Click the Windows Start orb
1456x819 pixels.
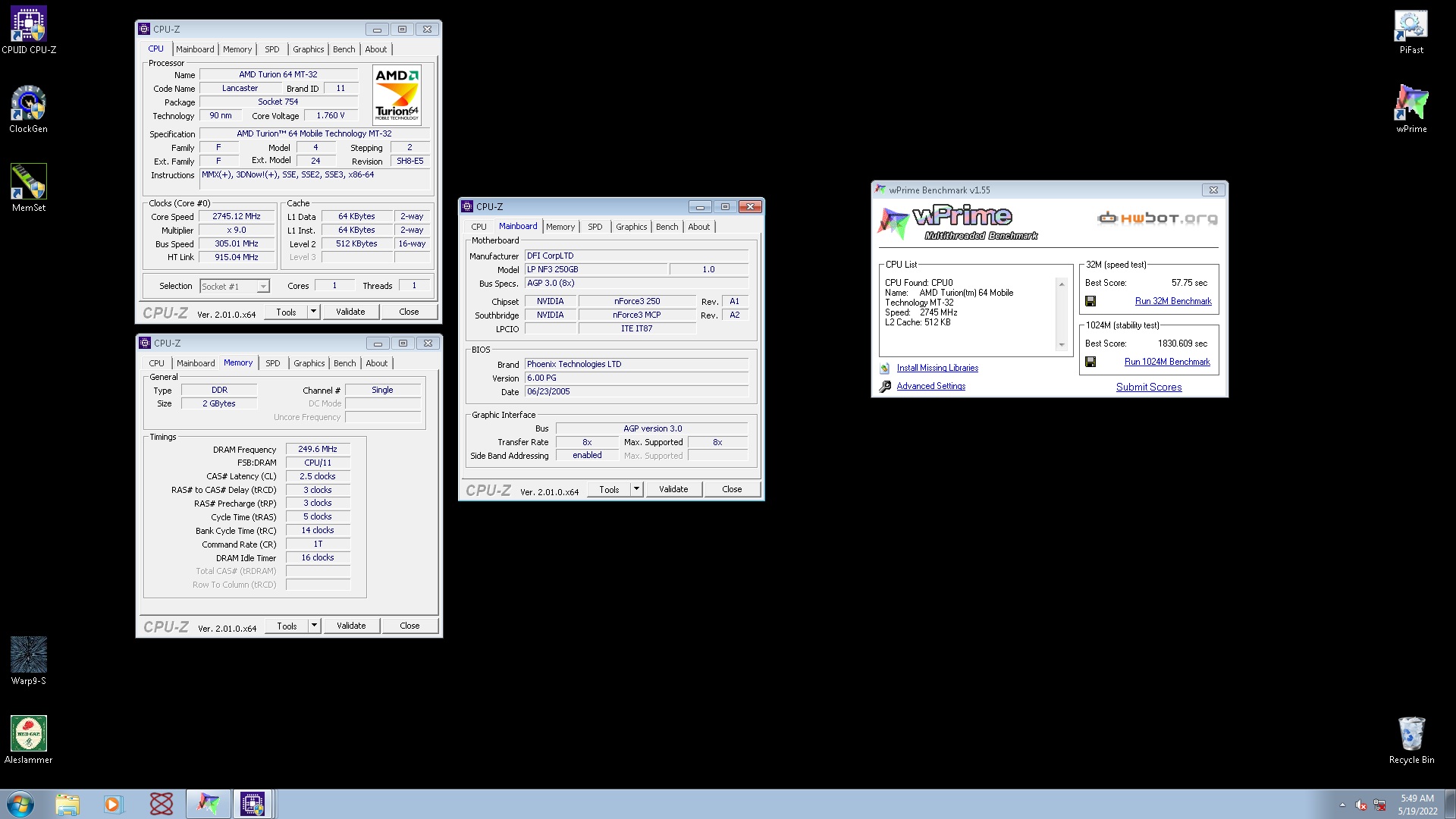(x=20, y=804)
